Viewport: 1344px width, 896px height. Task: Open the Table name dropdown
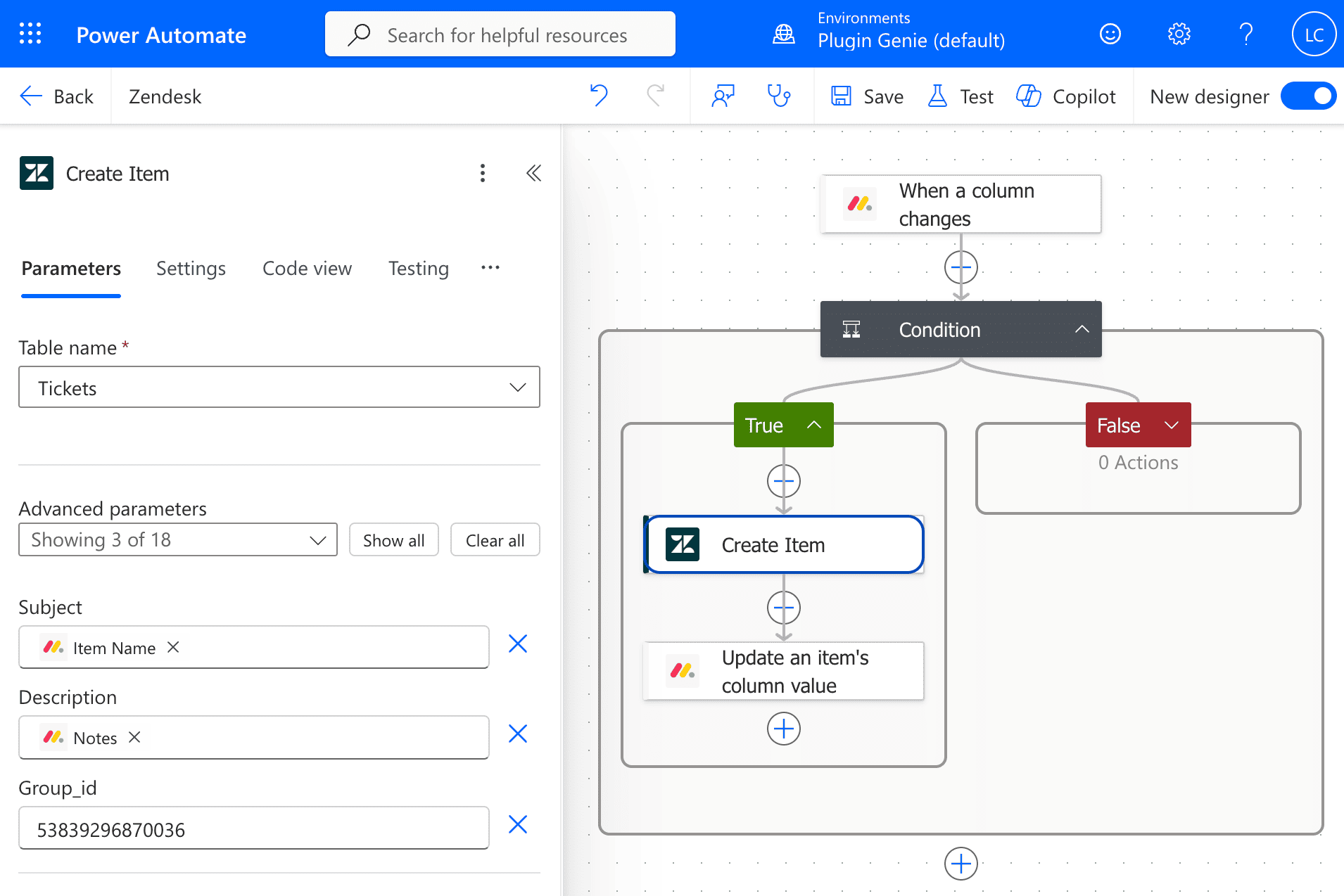click(279, 387)
